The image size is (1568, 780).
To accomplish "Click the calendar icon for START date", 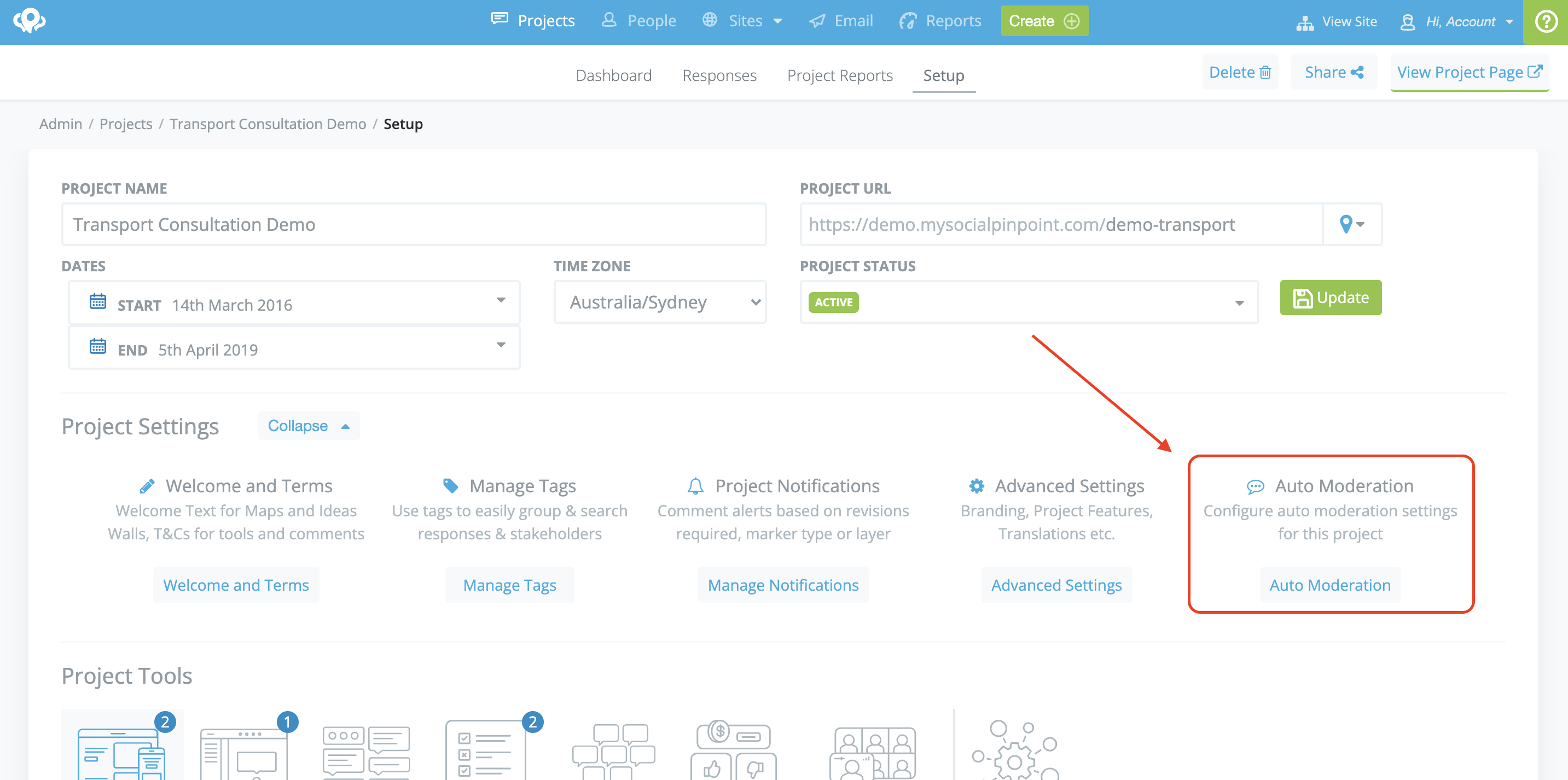I will click(x=97, y=302).
